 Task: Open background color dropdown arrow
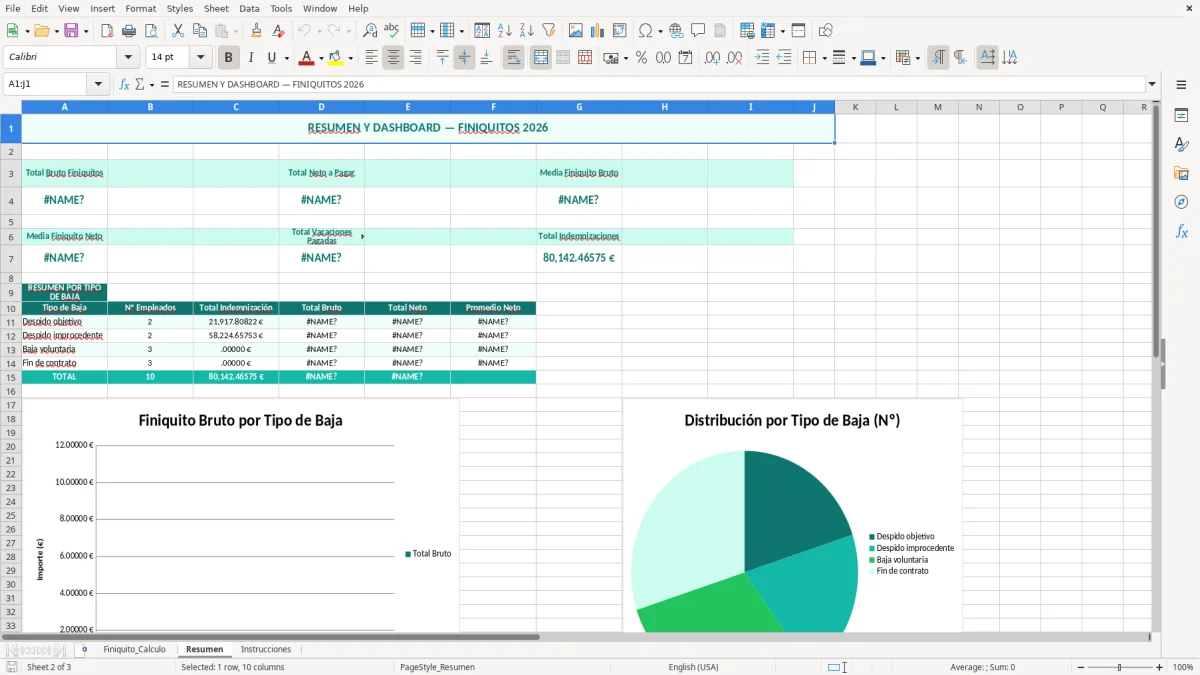350,58
